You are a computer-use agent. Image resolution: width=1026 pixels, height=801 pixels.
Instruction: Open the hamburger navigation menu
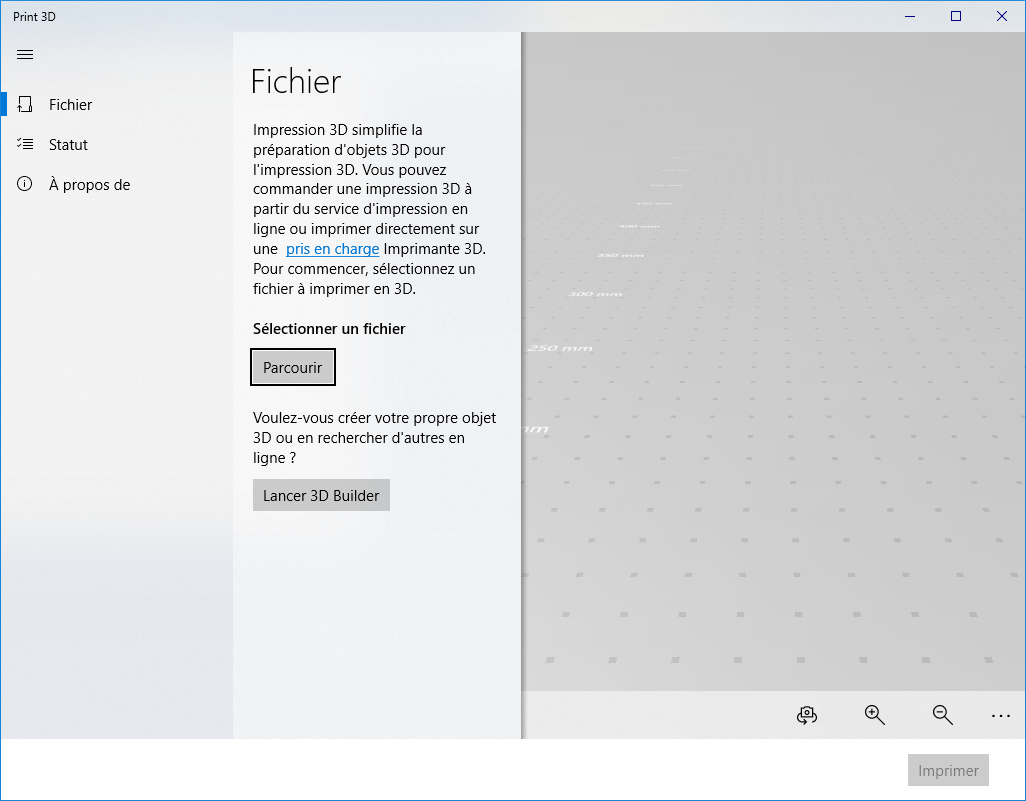pyautogui.click(x=25, y=54)
